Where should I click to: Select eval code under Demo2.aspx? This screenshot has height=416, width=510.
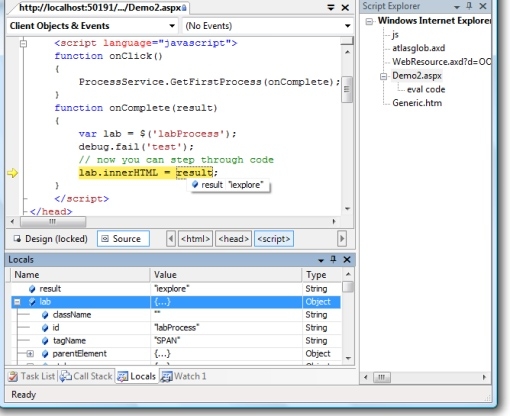point(426,90)
